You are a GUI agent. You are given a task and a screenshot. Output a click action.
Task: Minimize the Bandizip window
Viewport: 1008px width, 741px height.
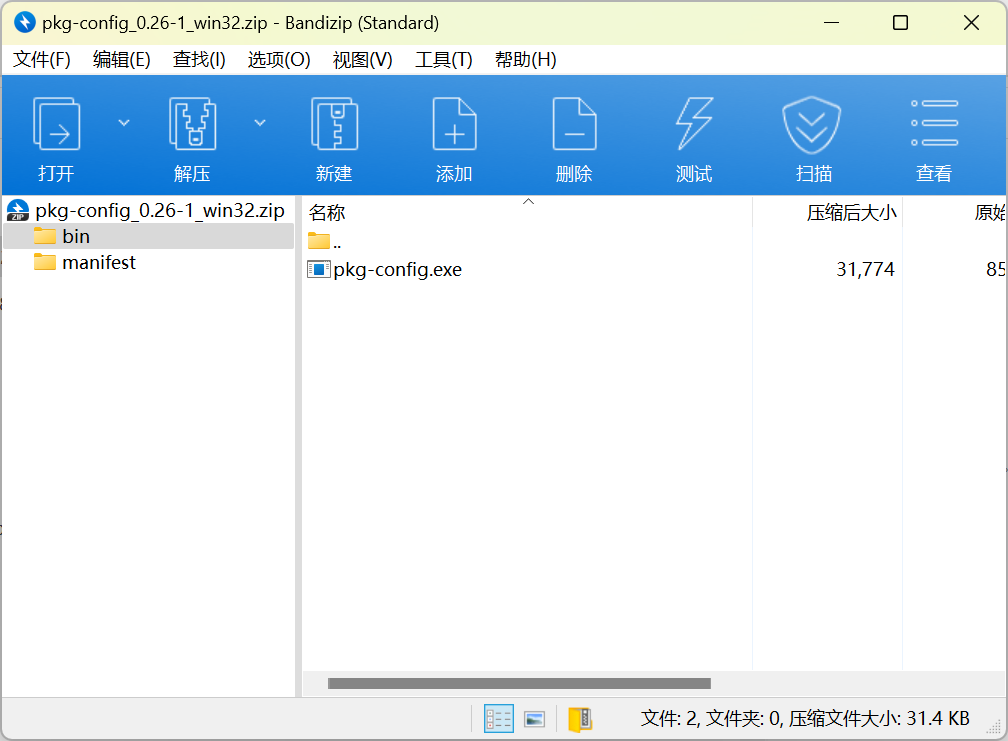[831, 22]
